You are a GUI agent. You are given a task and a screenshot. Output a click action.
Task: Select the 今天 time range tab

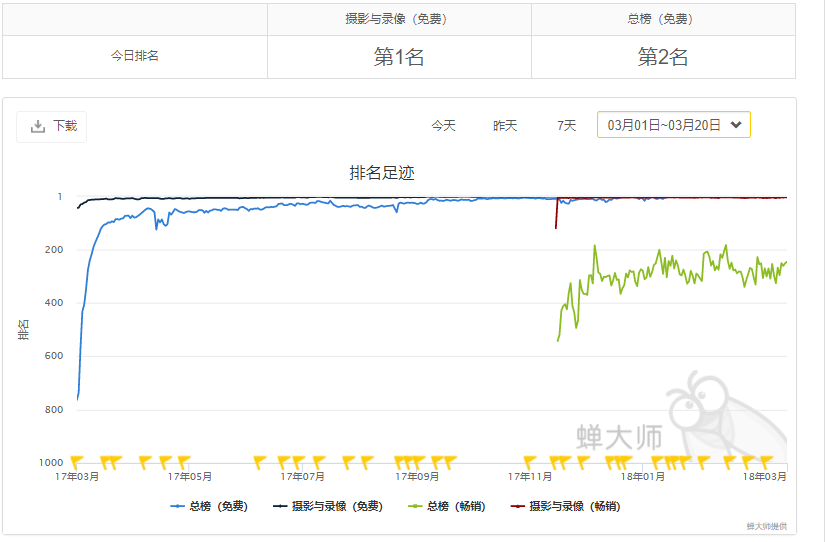443,126
